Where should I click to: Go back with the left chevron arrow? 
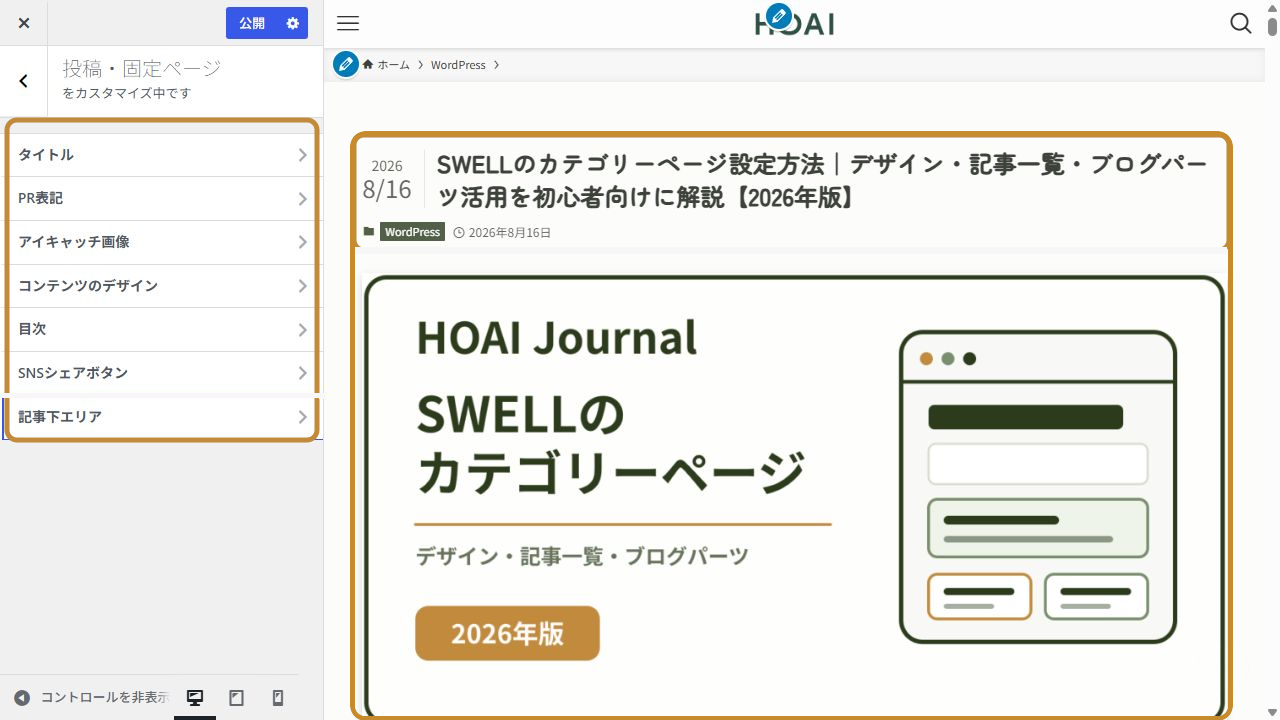pyautogui.click(x=24, y=81)
